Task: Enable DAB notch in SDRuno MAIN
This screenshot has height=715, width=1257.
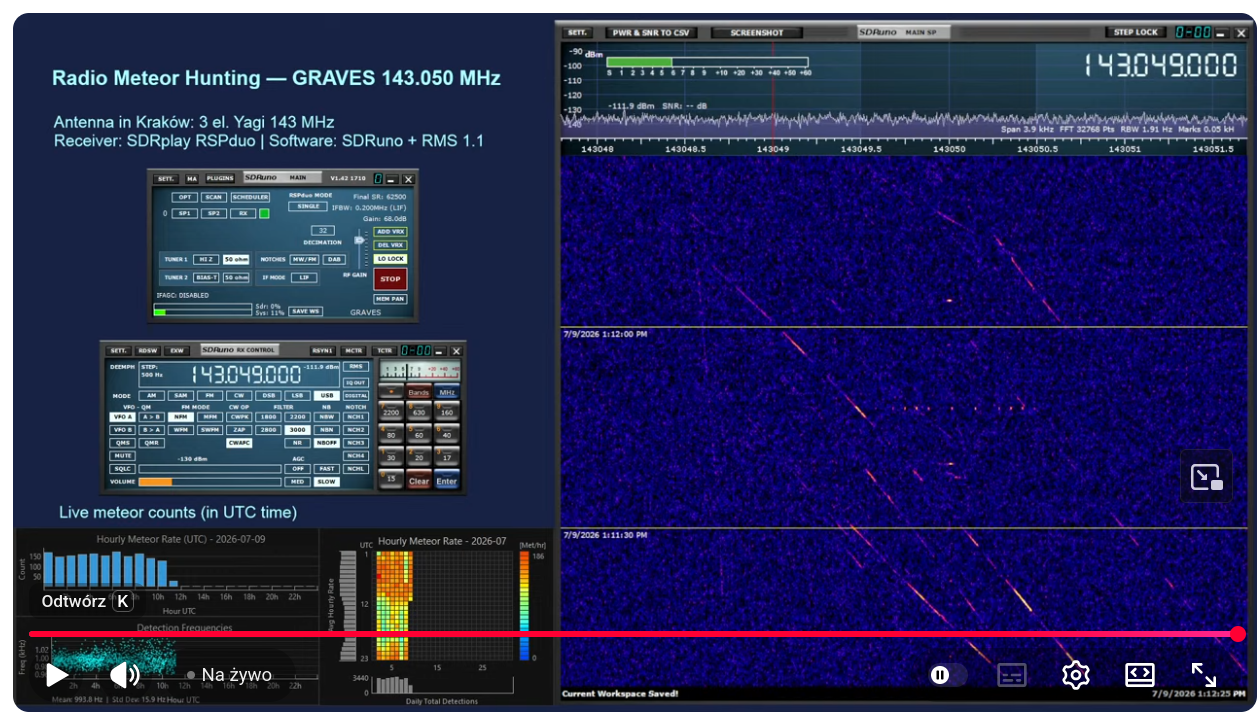Action: (x=334, y=259)
